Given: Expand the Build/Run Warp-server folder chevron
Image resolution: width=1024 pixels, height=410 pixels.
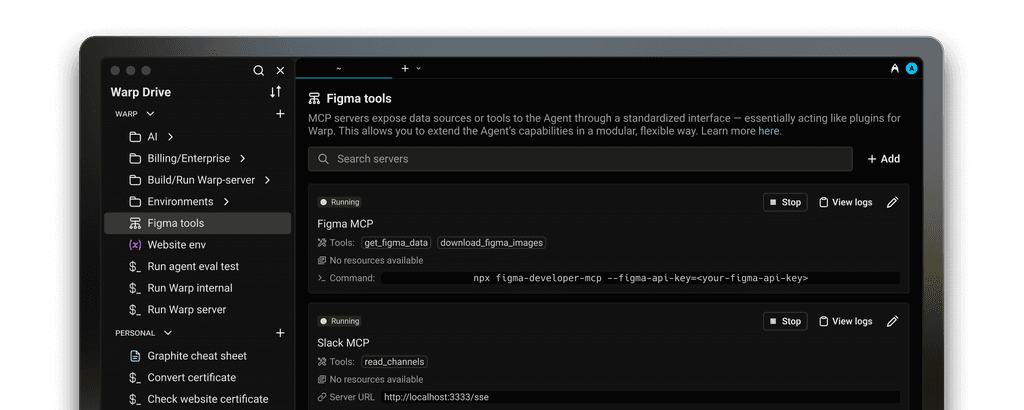Looking at the screenshot, I should (267, 180).
